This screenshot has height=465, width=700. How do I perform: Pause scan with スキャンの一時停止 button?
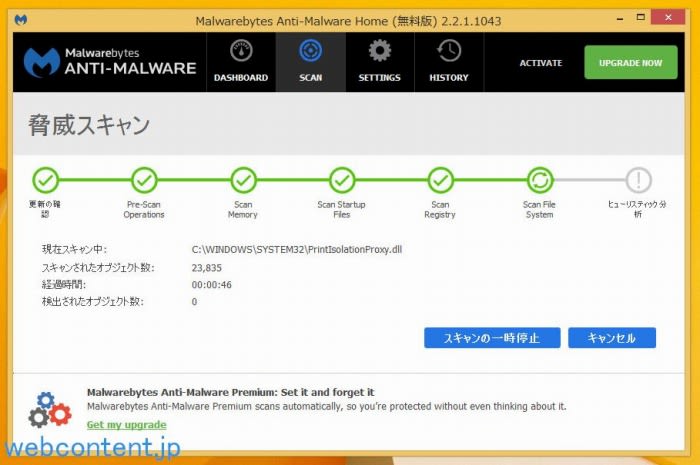491,338
